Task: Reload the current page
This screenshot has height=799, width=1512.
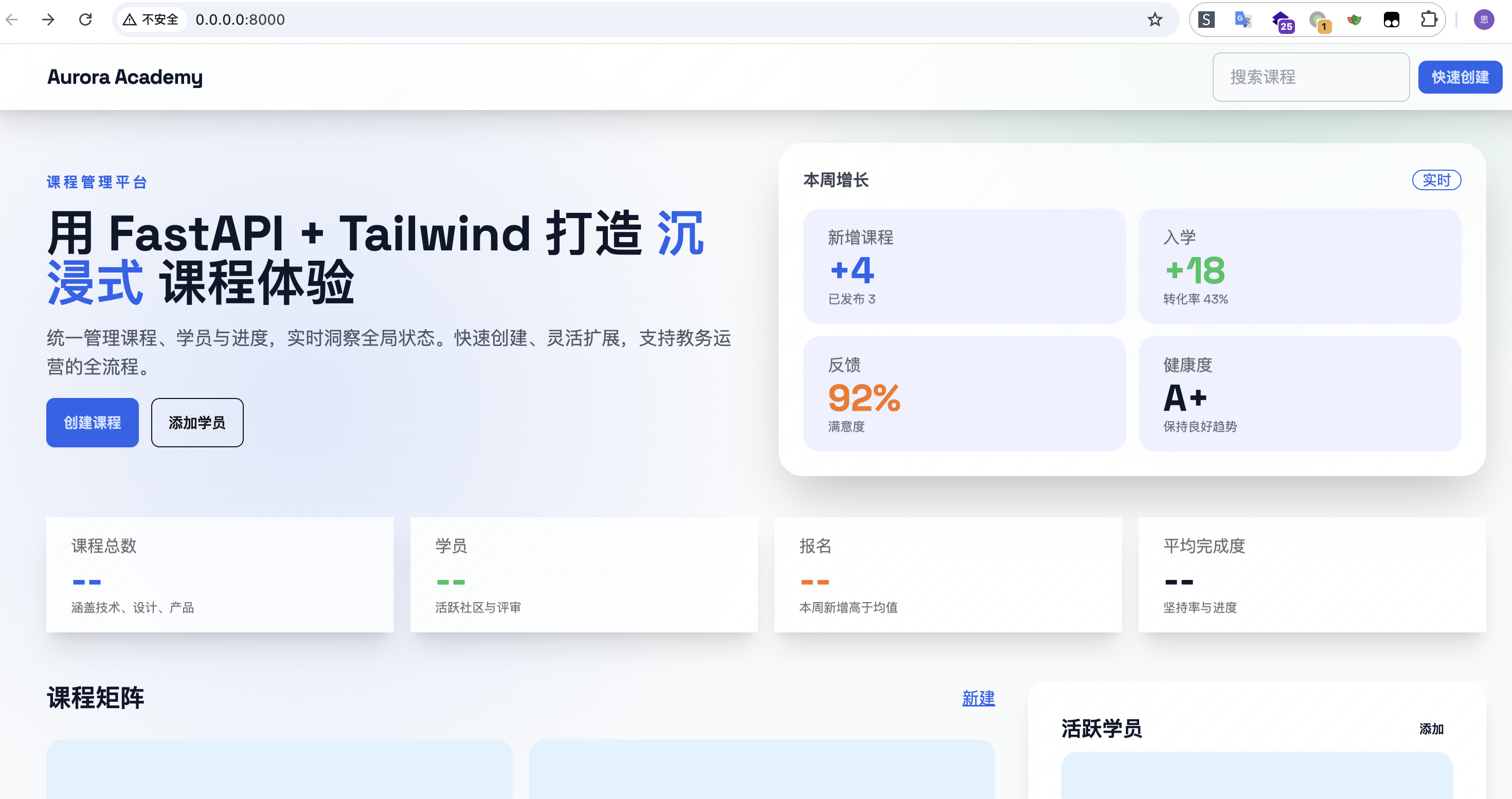Action: coord(86,20)
